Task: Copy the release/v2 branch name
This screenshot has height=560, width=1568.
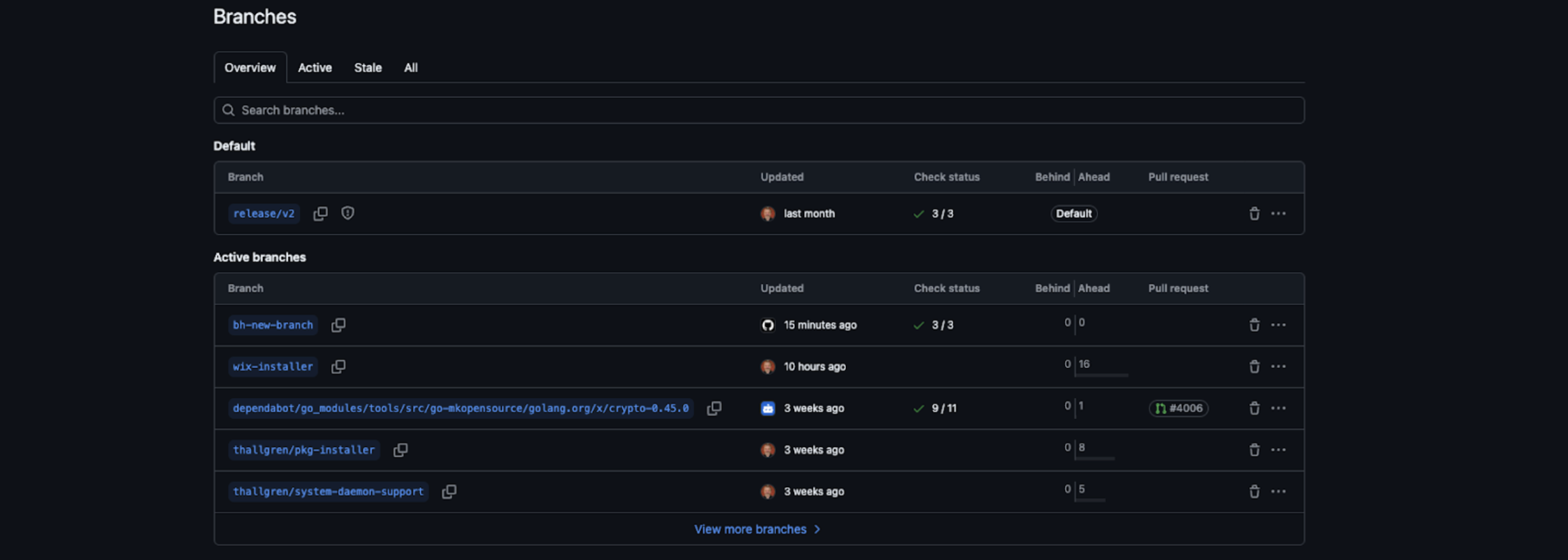Action: [x=321, y=213]
